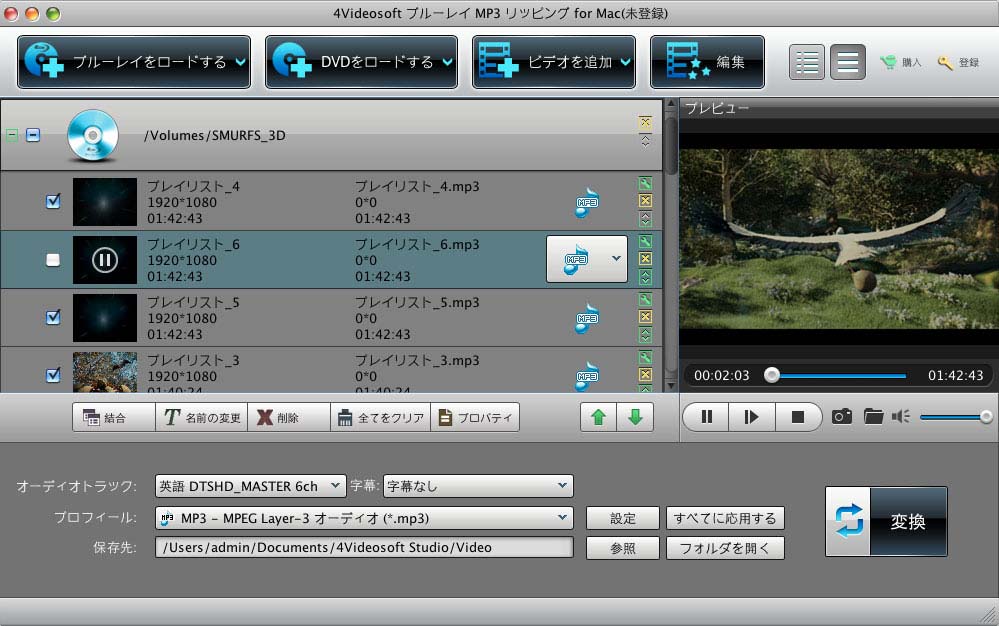Enable the プレイリスト_6 checkbox
The height and width of the screenshot is (626, 999).
pos(54,260)
